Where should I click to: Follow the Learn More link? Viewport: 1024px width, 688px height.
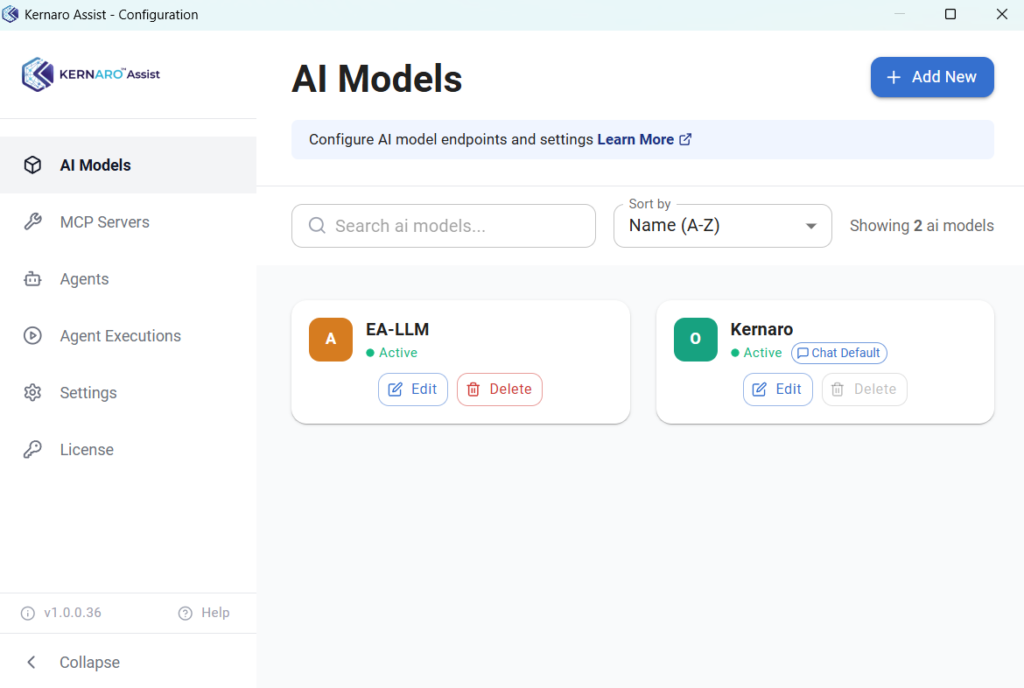pyautogui.click(x=644, y=139)
